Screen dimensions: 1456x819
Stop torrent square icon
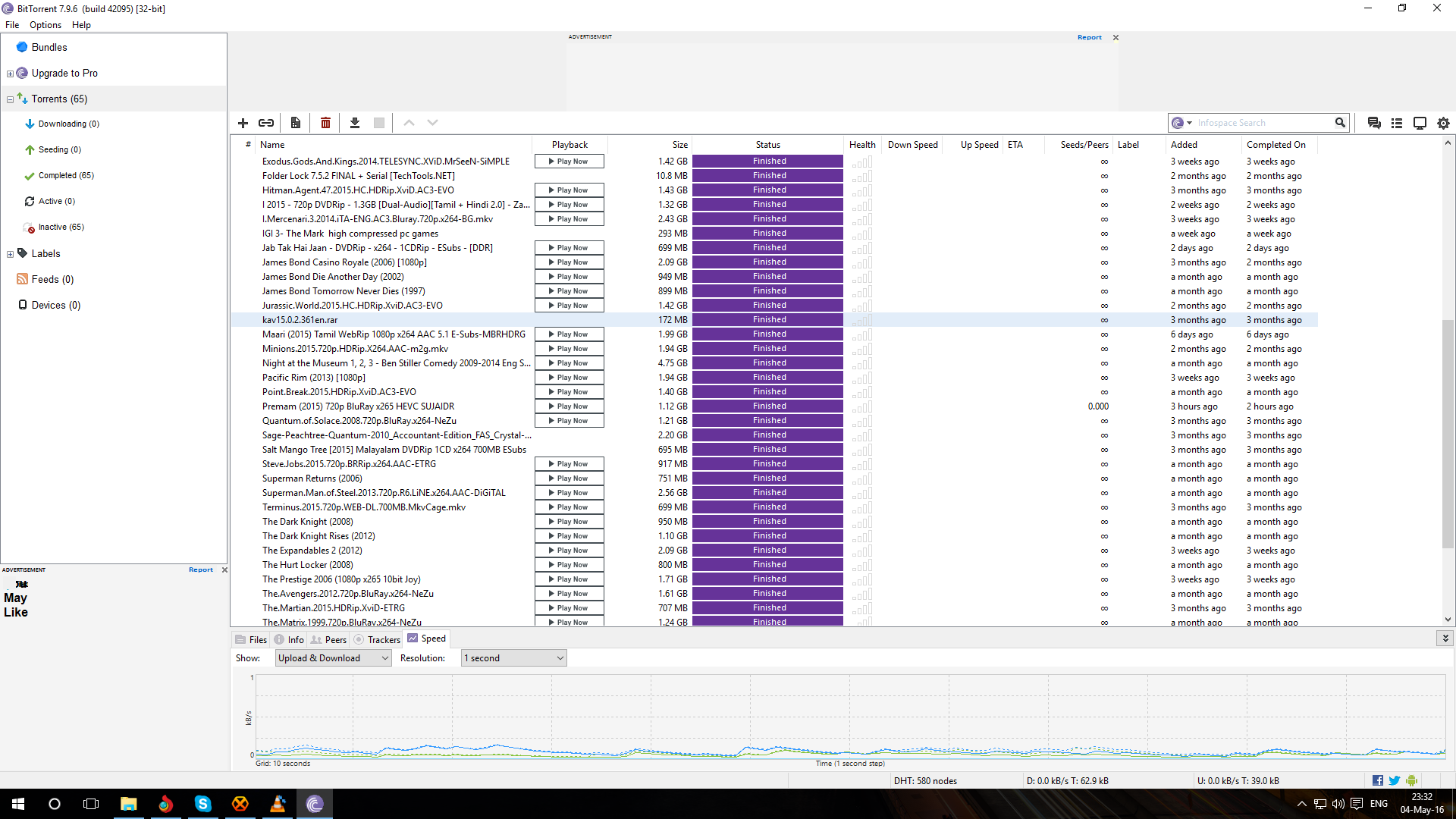379,123
